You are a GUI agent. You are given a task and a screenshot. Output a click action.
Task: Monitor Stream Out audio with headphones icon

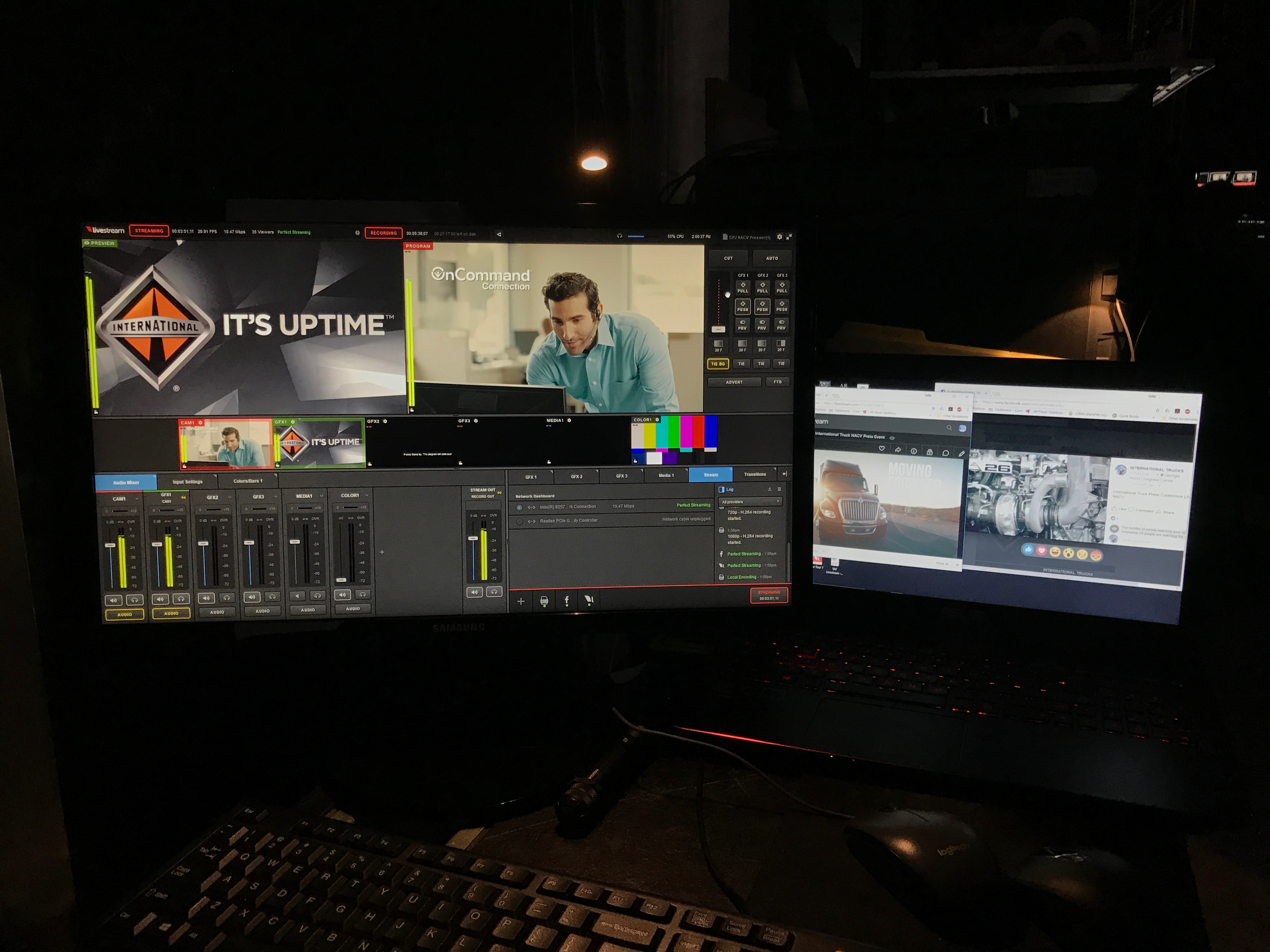[x=494, y=592]
